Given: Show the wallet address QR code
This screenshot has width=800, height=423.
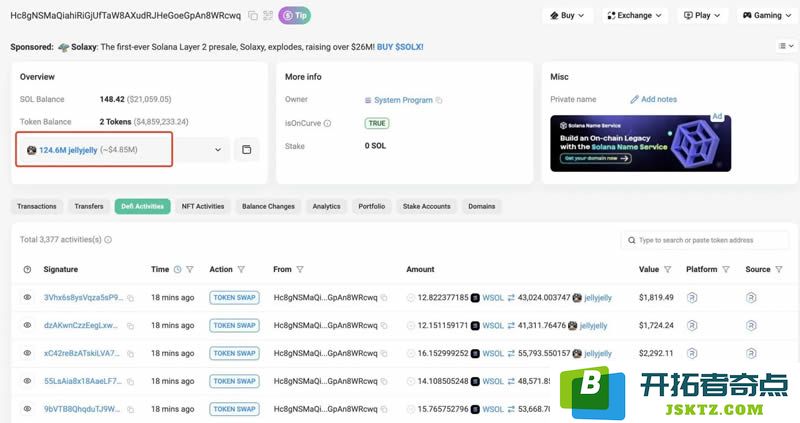Looking at the screenshot, I should click(268, 16).
